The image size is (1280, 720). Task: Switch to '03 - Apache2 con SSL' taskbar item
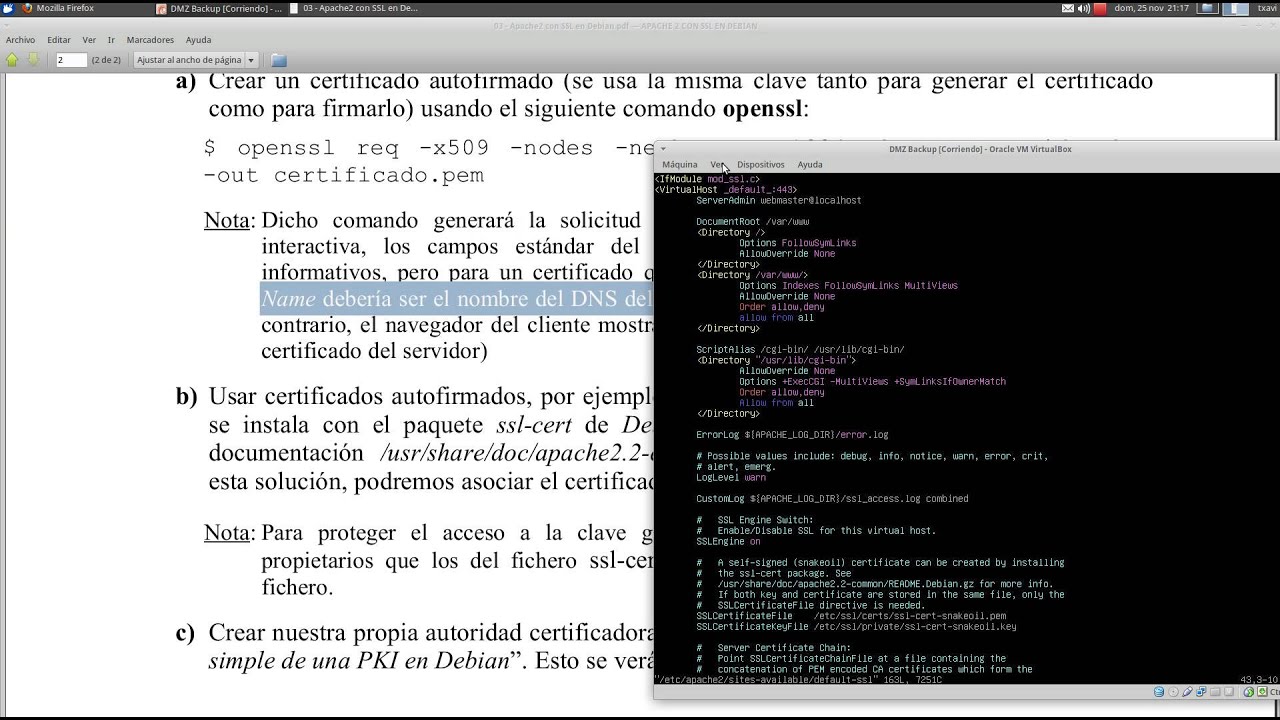(353, 8)
